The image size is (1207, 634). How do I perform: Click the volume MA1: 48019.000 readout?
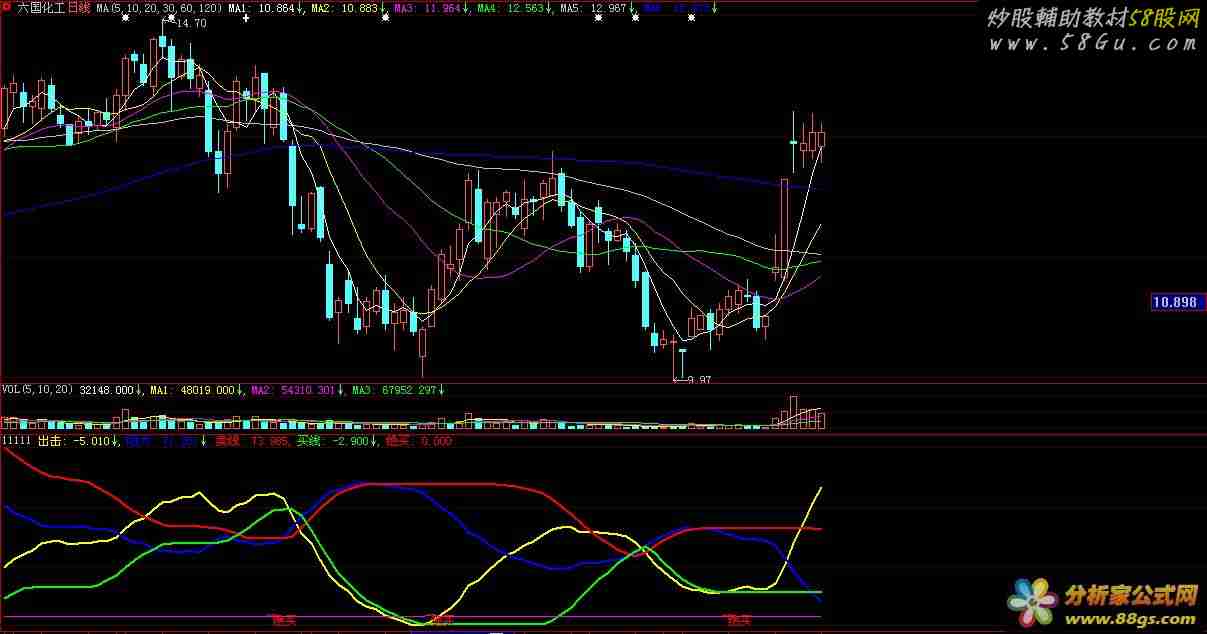click(x=192, y=390)
